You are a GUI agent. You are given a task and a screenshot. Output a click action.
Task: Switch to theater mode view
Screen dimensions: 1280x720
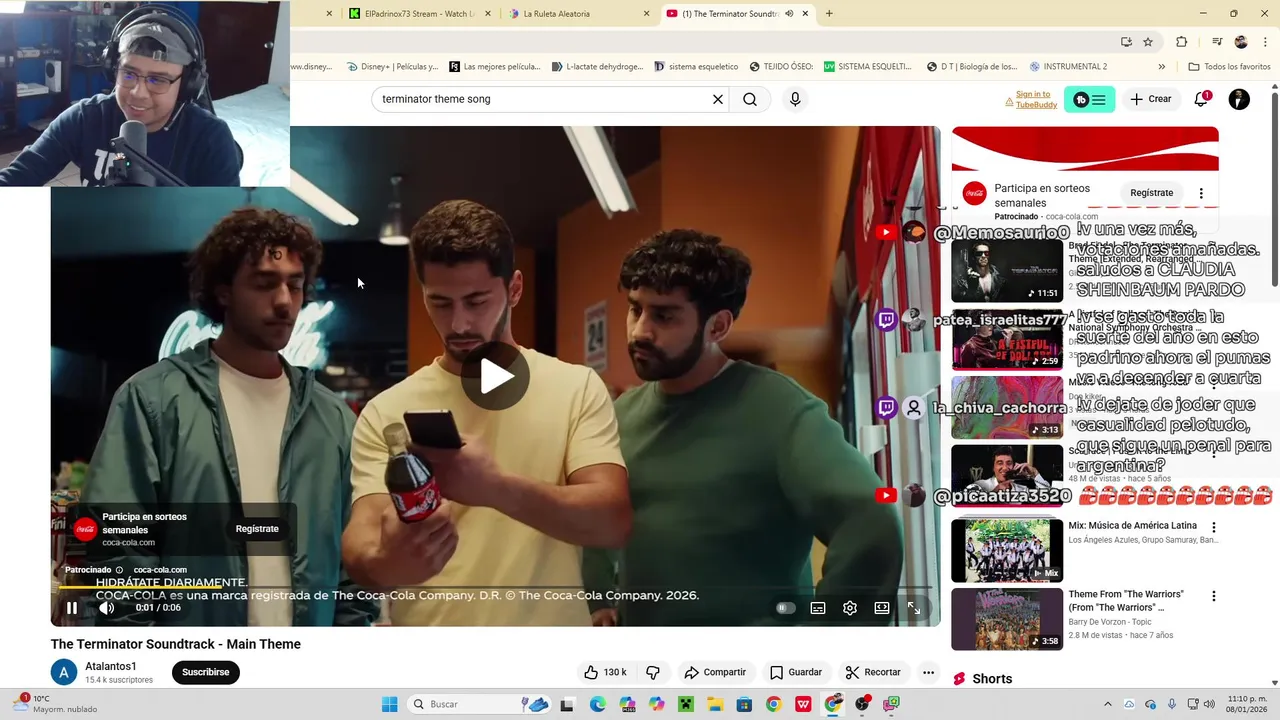tap(882, 608)
